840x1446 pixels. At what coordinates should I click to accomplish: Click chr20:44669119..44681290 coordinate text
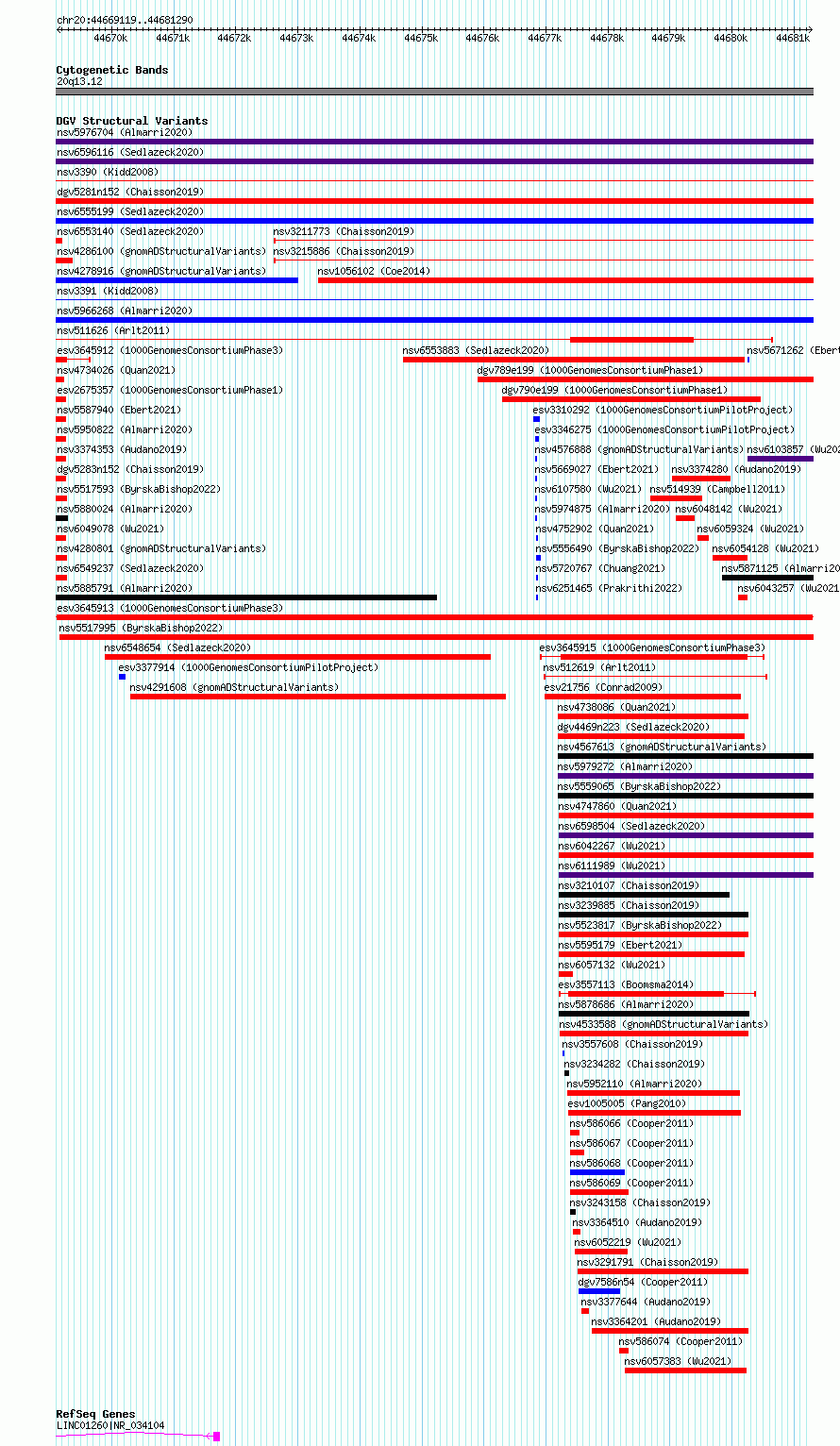pos(125,20)
